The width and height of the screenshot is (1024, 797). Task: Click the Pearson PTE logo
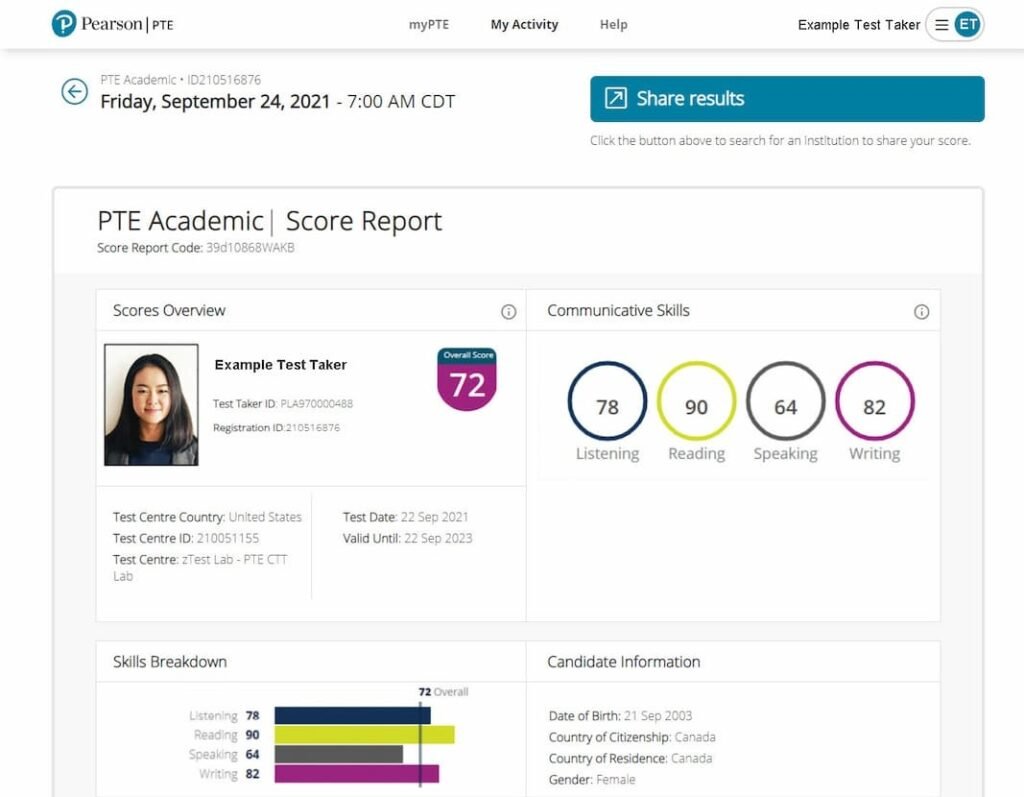pos(112,24)
